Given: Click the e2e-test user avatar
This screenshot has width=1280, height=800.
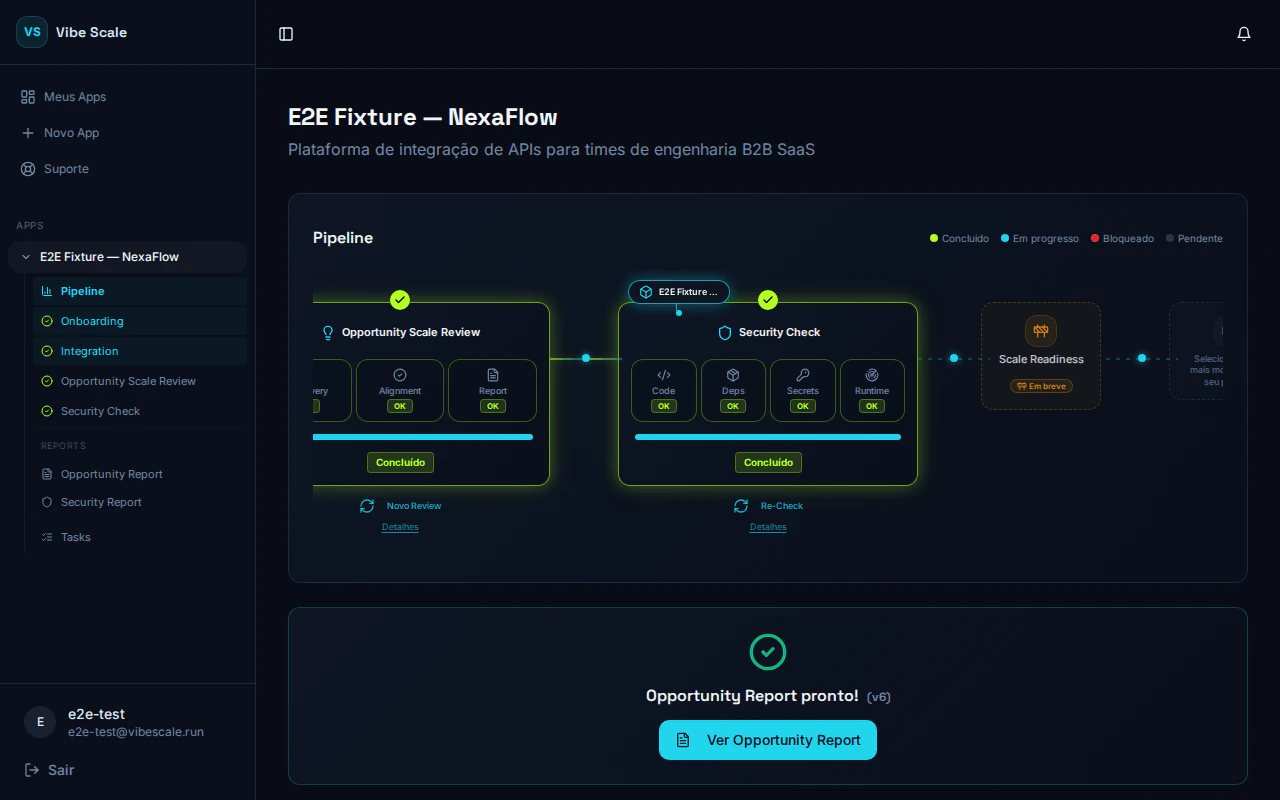Looking at the screenshot, I should pos(39,722).
